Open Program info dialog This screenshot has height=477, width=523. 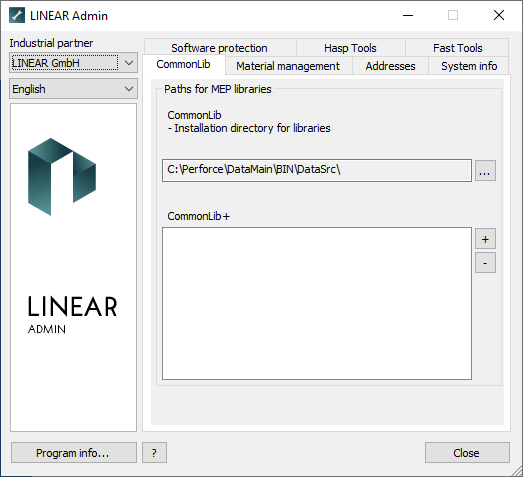(74, 453)
